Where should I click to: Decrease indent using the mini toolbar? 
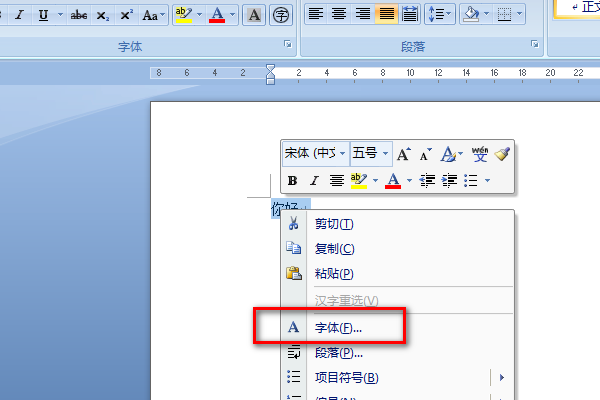pyautogui.click(x=427, y=180)
